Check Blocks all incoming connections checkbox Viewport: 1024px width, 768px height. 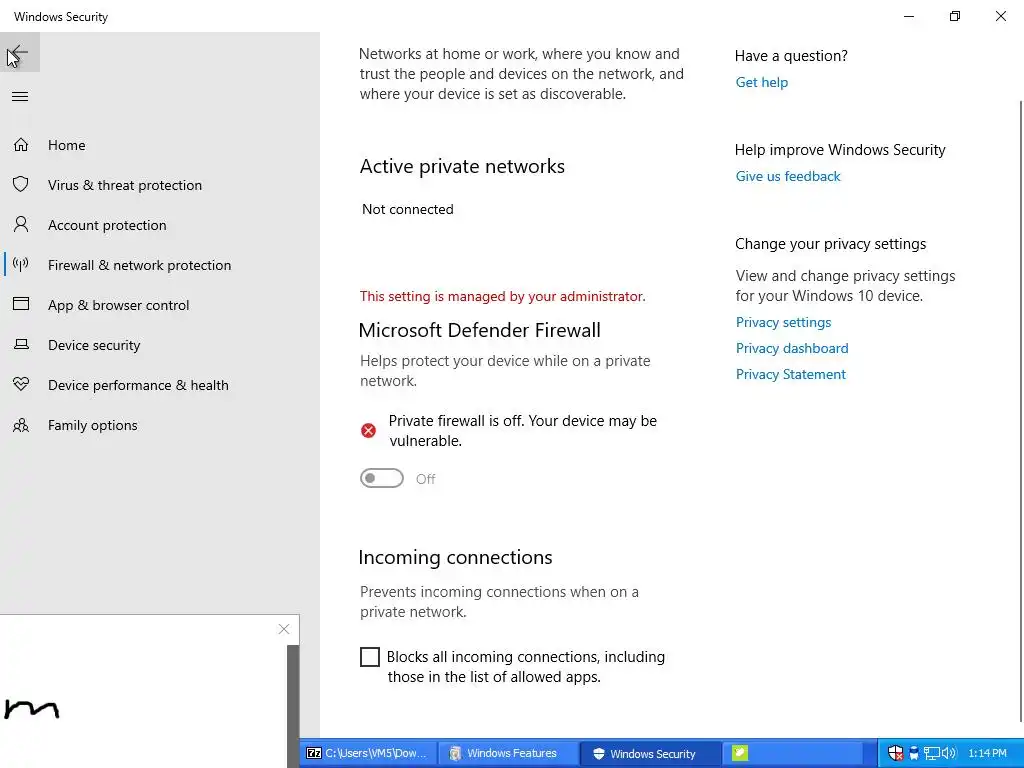(370, 657)
